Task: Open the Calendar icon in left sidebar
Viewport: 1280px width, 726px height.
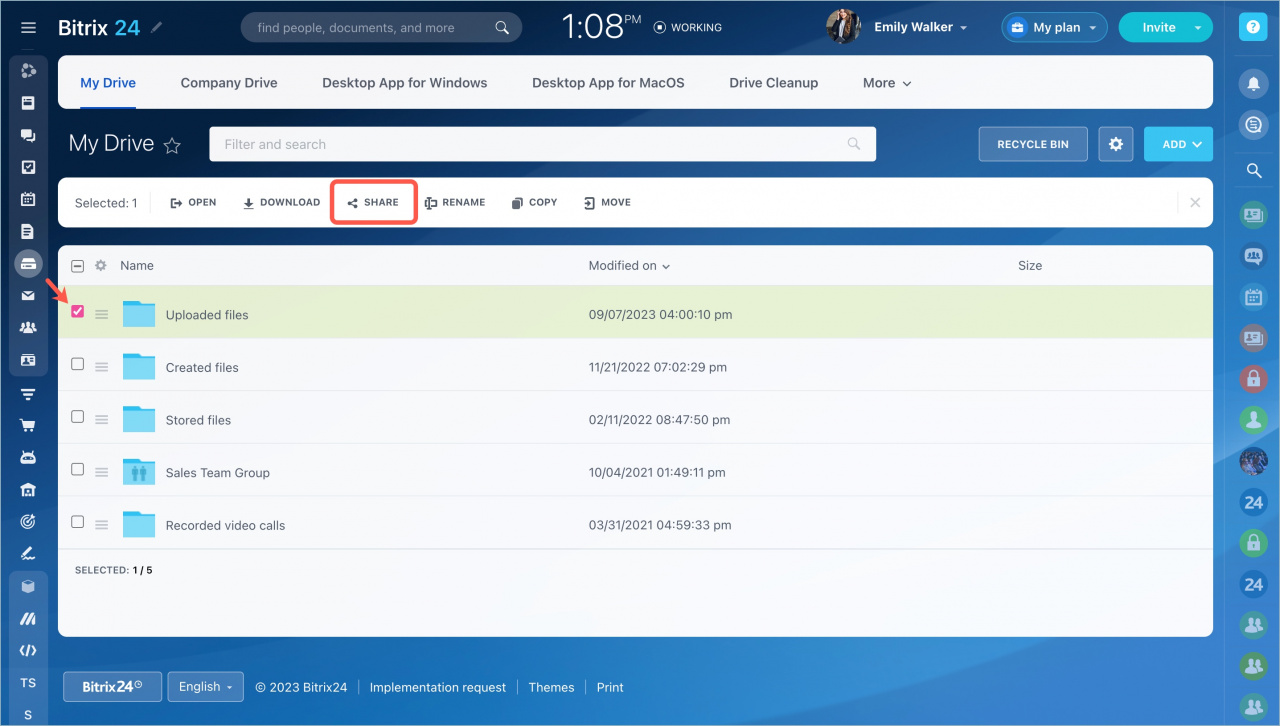Action: click(x=28, y=199)
